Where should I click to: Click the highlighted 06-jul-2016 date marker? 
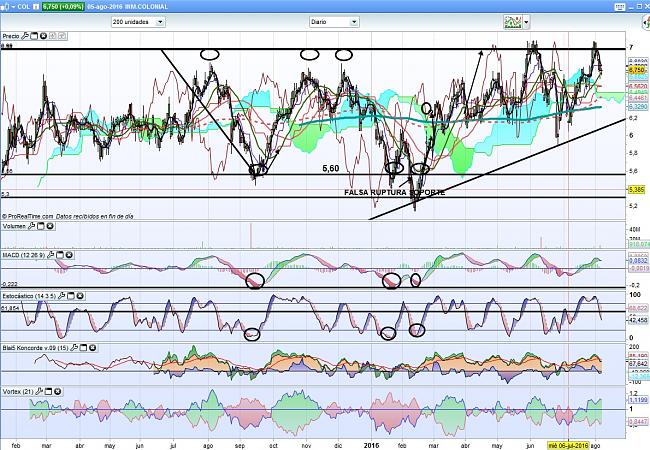(x=568, y=445)
